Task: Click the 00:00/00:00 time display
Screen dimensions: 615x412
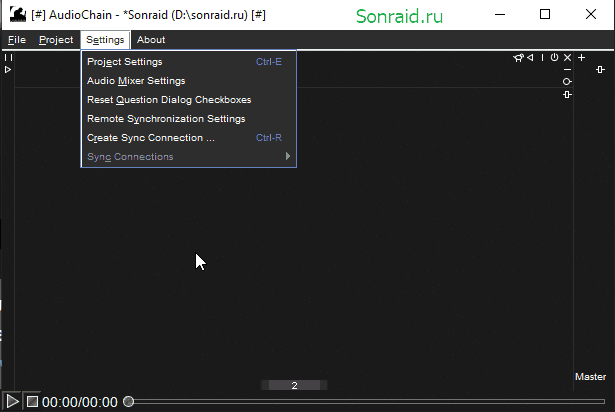Action: pyautogui.click(x=80, y=402)
